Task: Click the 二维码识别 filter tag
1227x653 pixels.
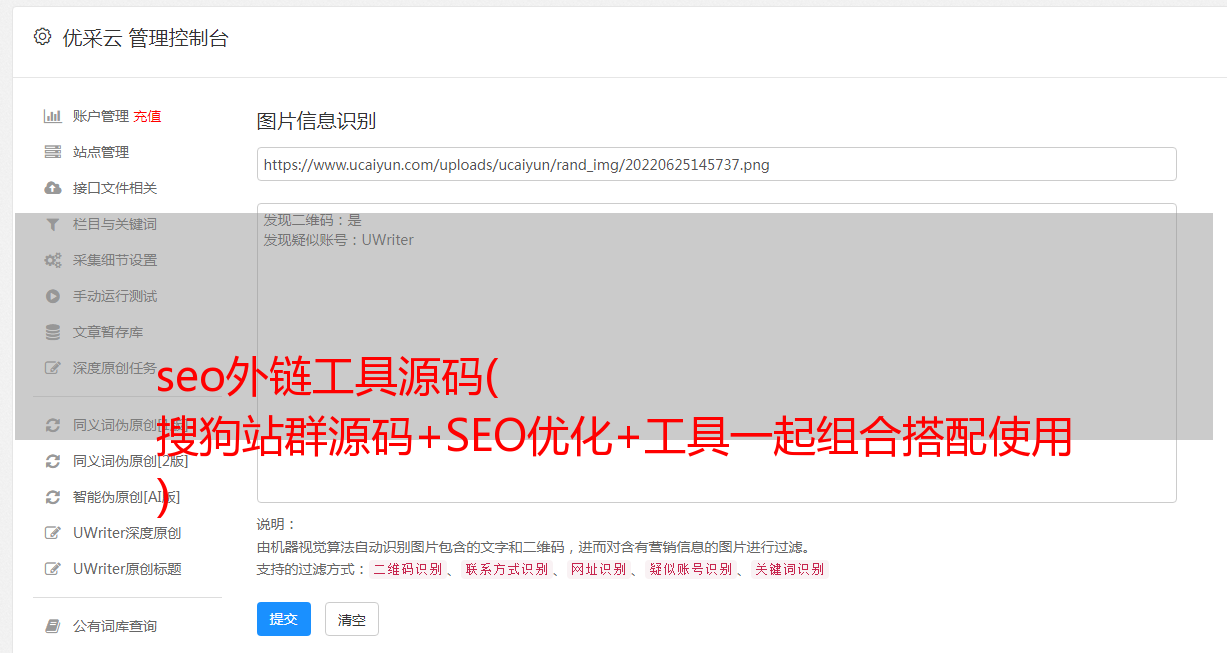Action: (407, 569)
